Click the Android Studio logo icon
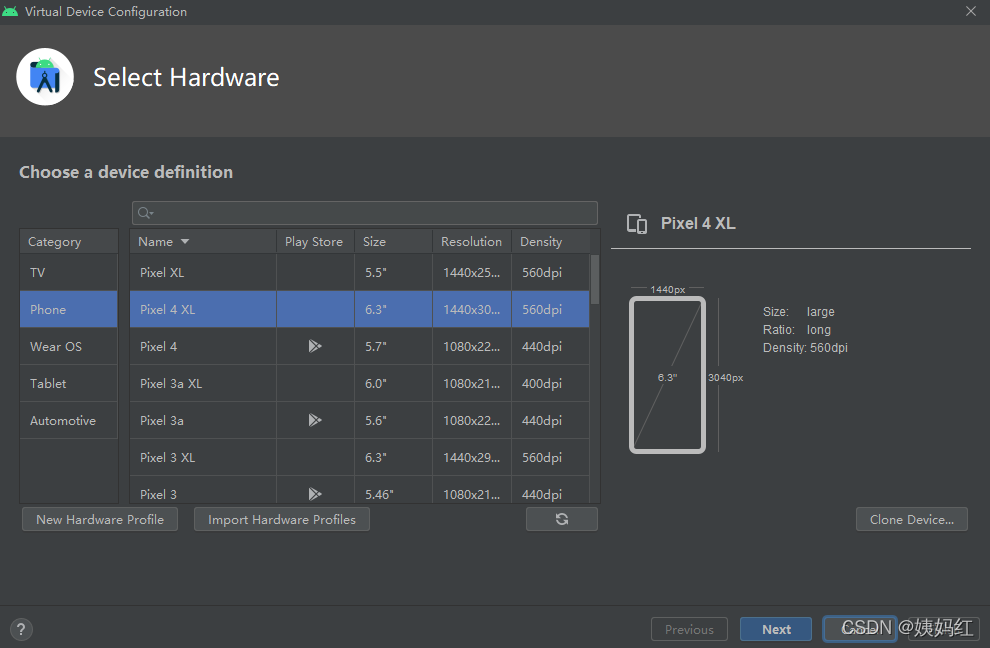The image size is (990, 648). (x=45, y=77)
